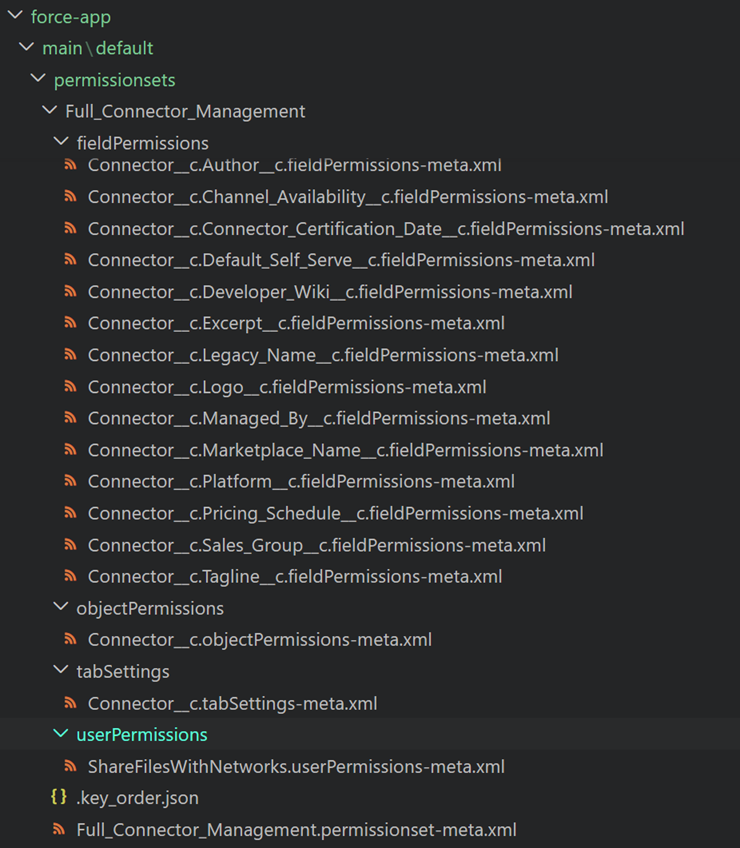
Task: Select the objectPermissions folder label
Action: point(150,609)
